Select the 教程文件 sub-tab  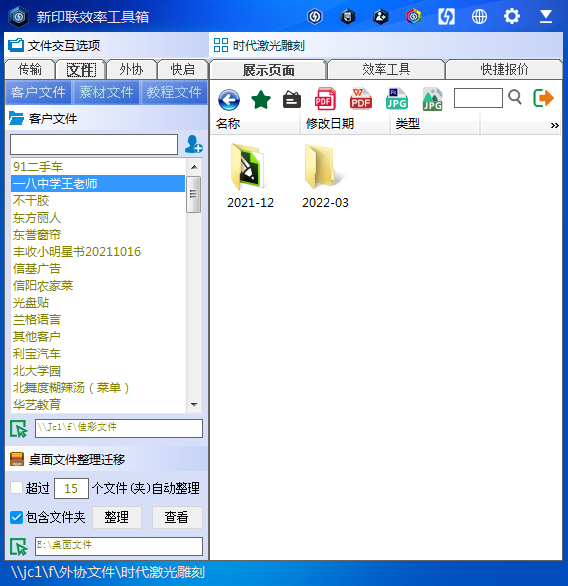pos(174,92)
